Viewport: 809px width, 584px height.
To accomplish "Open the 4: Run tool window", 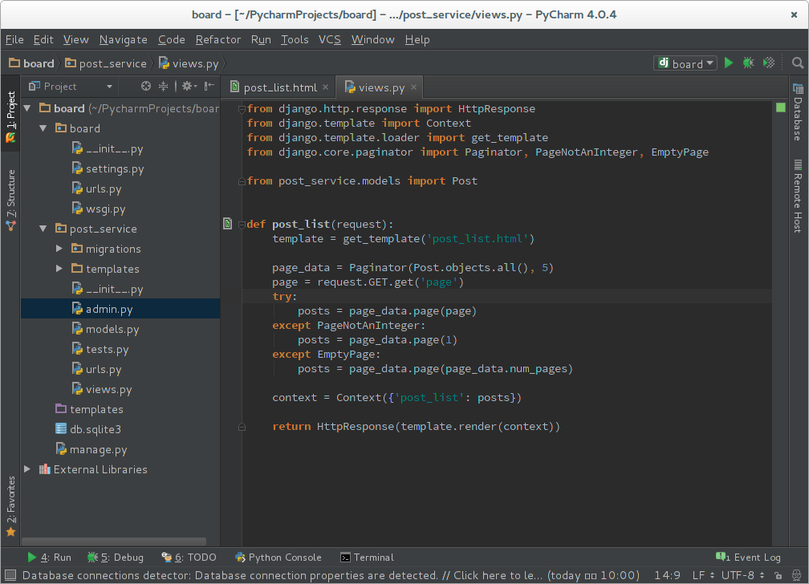I will pos(49,557).
